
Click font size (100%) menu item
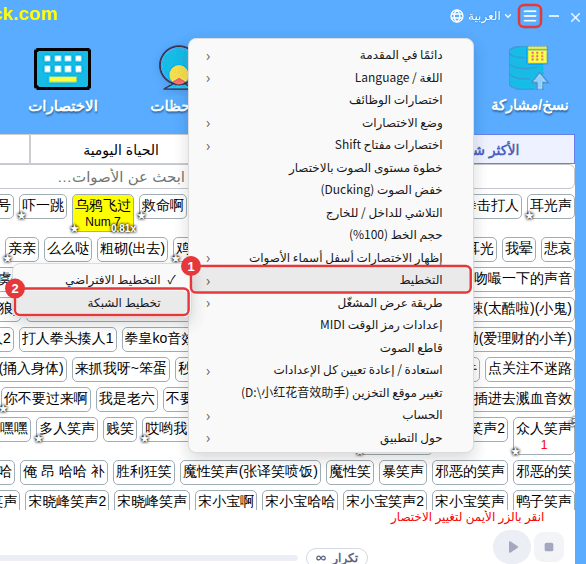click(331, 235)
